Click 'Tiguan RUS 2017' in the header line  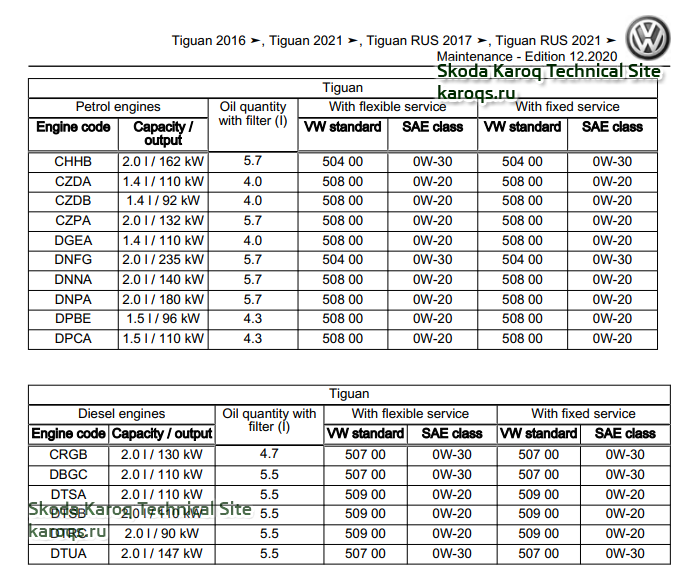(419, 40)
